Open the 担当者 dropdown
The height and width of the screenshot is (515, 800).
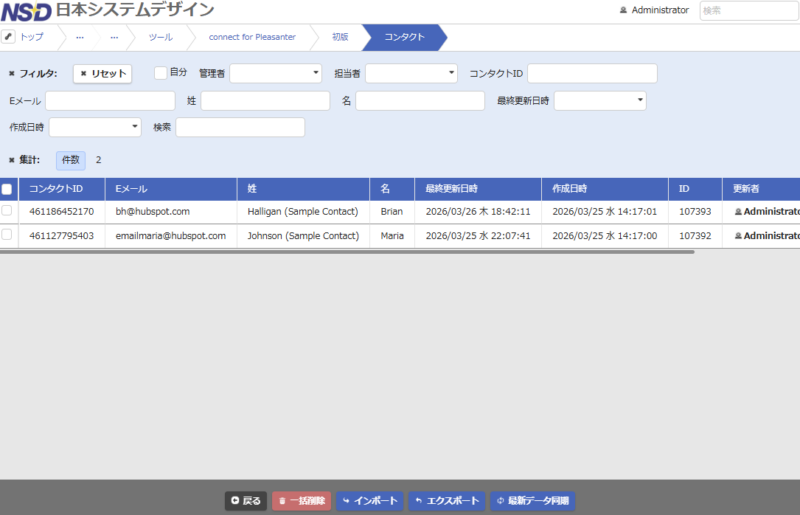click(x=411, y=73)
